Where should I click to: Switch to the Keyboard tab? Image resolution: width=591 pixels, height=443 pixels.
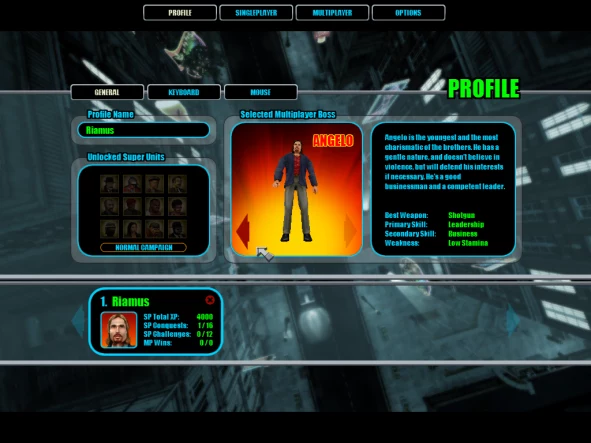click(x=184, y=92)
